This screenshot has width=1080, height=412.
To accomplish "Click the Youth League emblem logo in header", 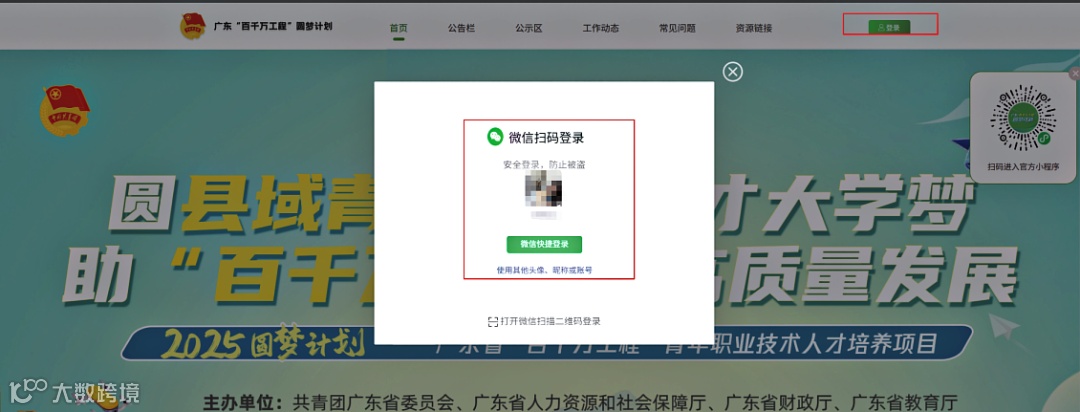I will 193,26.
